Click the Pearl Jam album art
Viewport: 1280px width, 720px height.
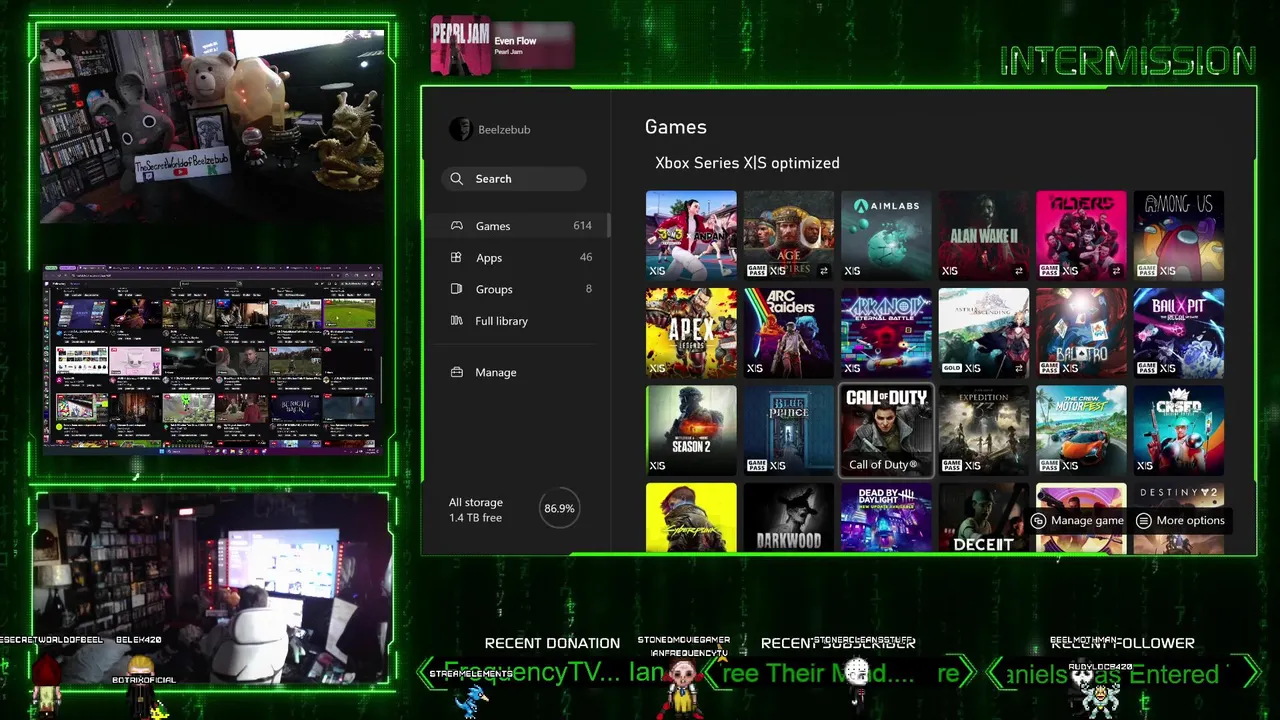461,45
